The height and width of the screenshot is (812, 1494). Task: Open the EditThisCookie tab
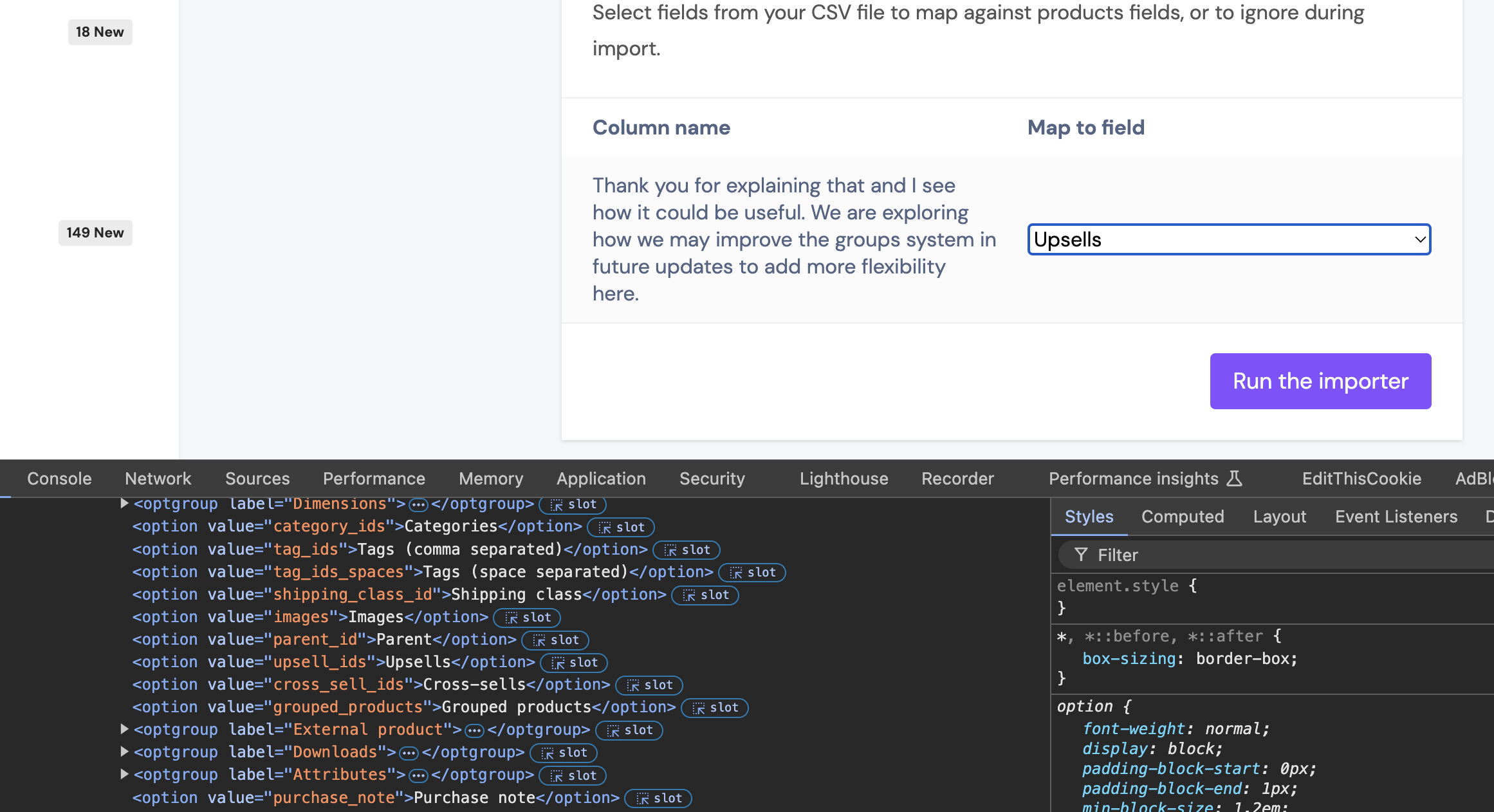point(1361,479)
